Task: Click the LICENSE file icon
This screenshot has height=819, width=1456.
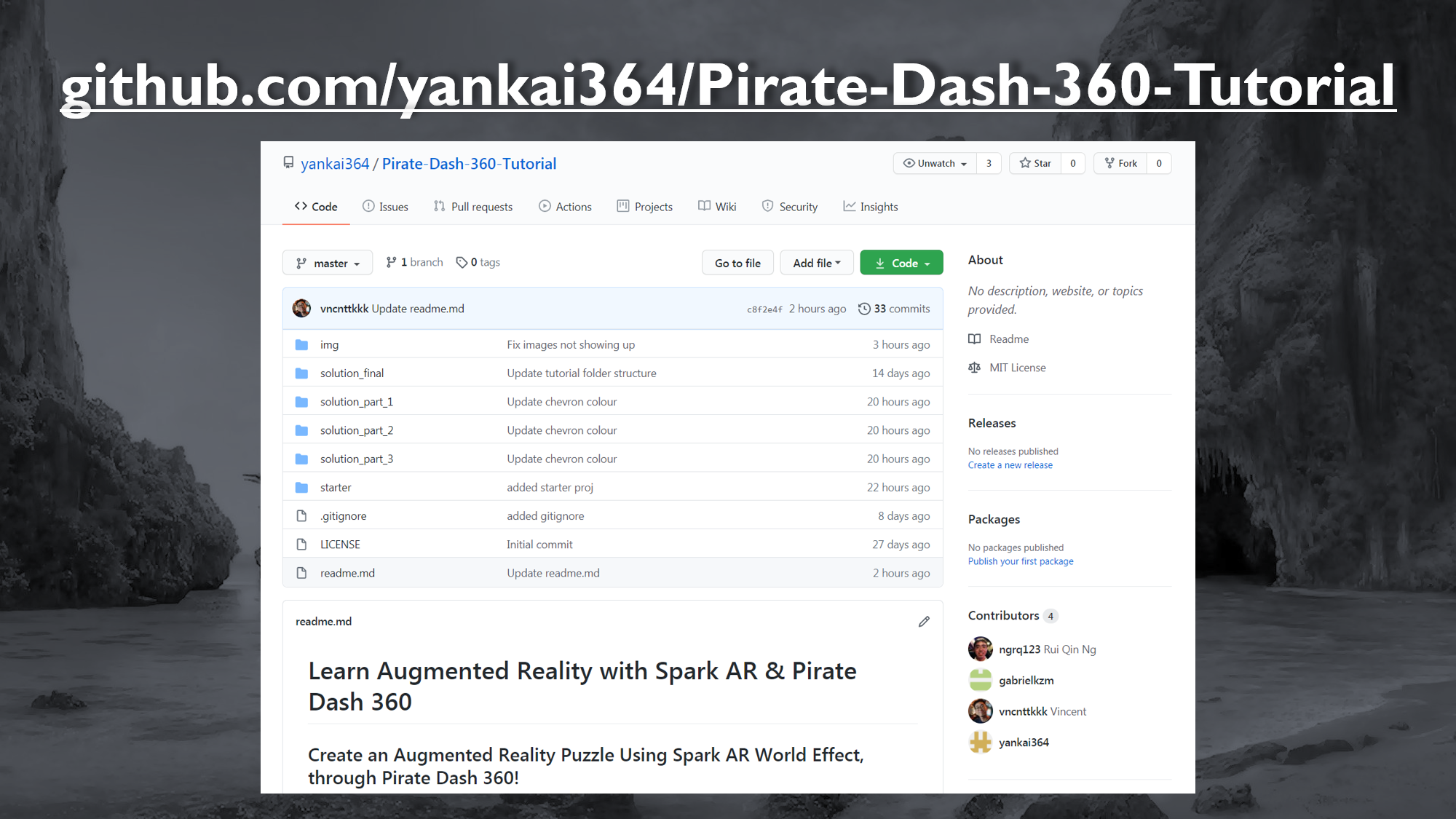Action: [301, 545]
